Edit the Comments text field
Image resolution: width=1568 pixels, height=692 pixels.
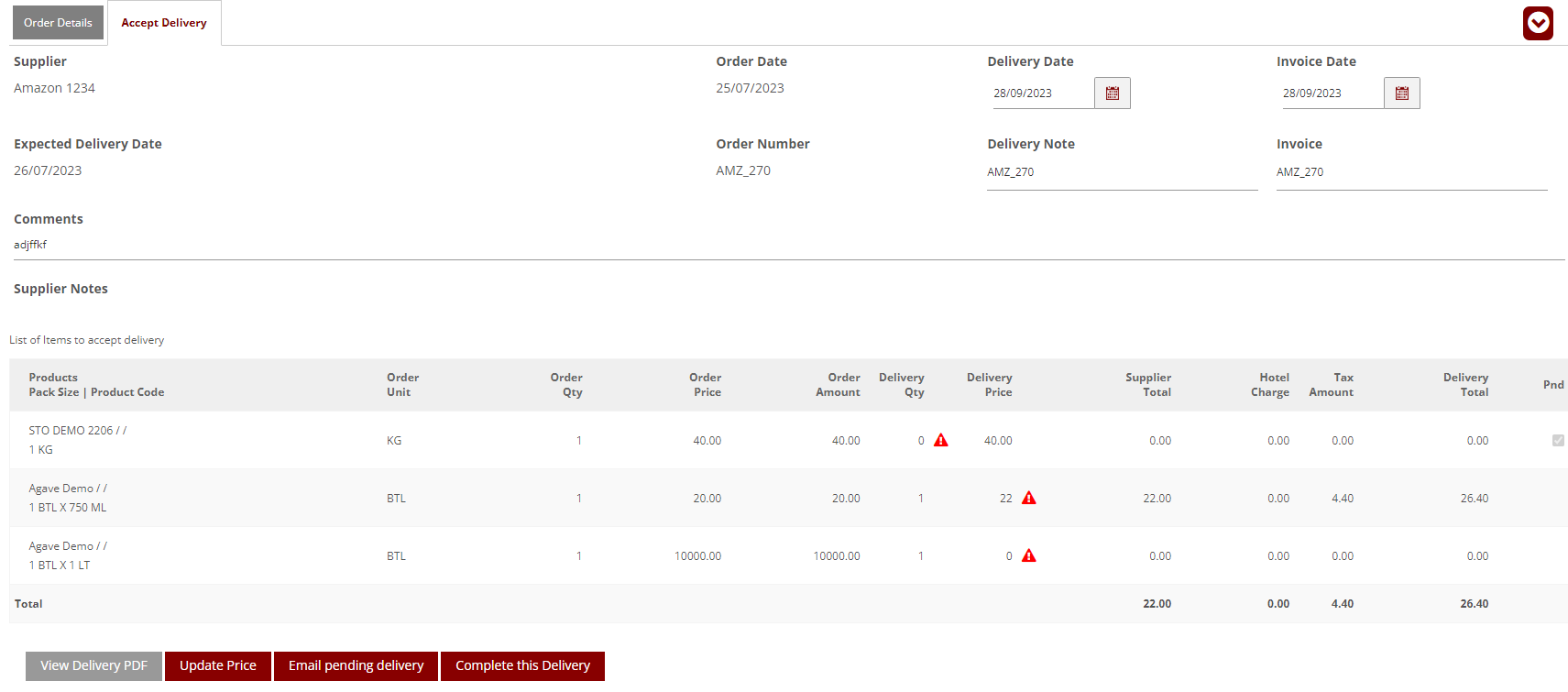tap(788, 245)
